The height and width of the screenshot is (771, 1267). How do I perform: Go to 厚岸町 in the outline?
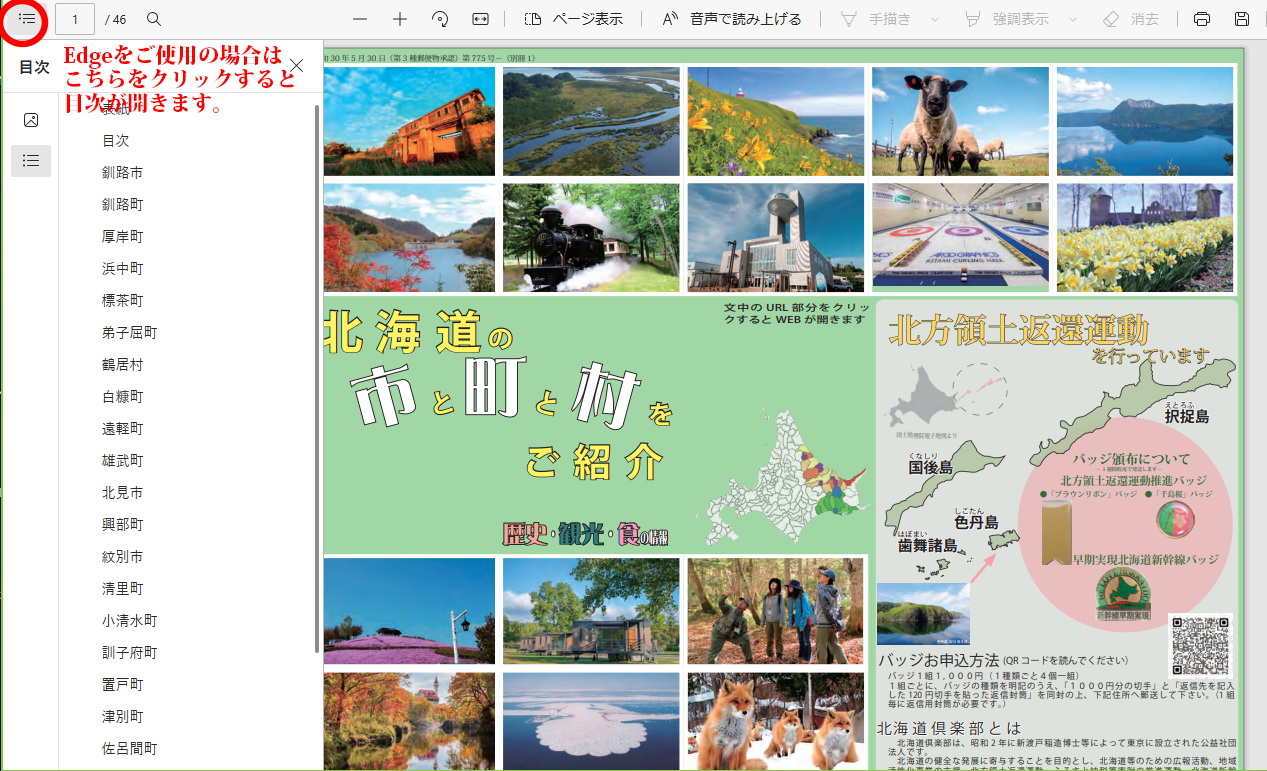coord(122,237)
